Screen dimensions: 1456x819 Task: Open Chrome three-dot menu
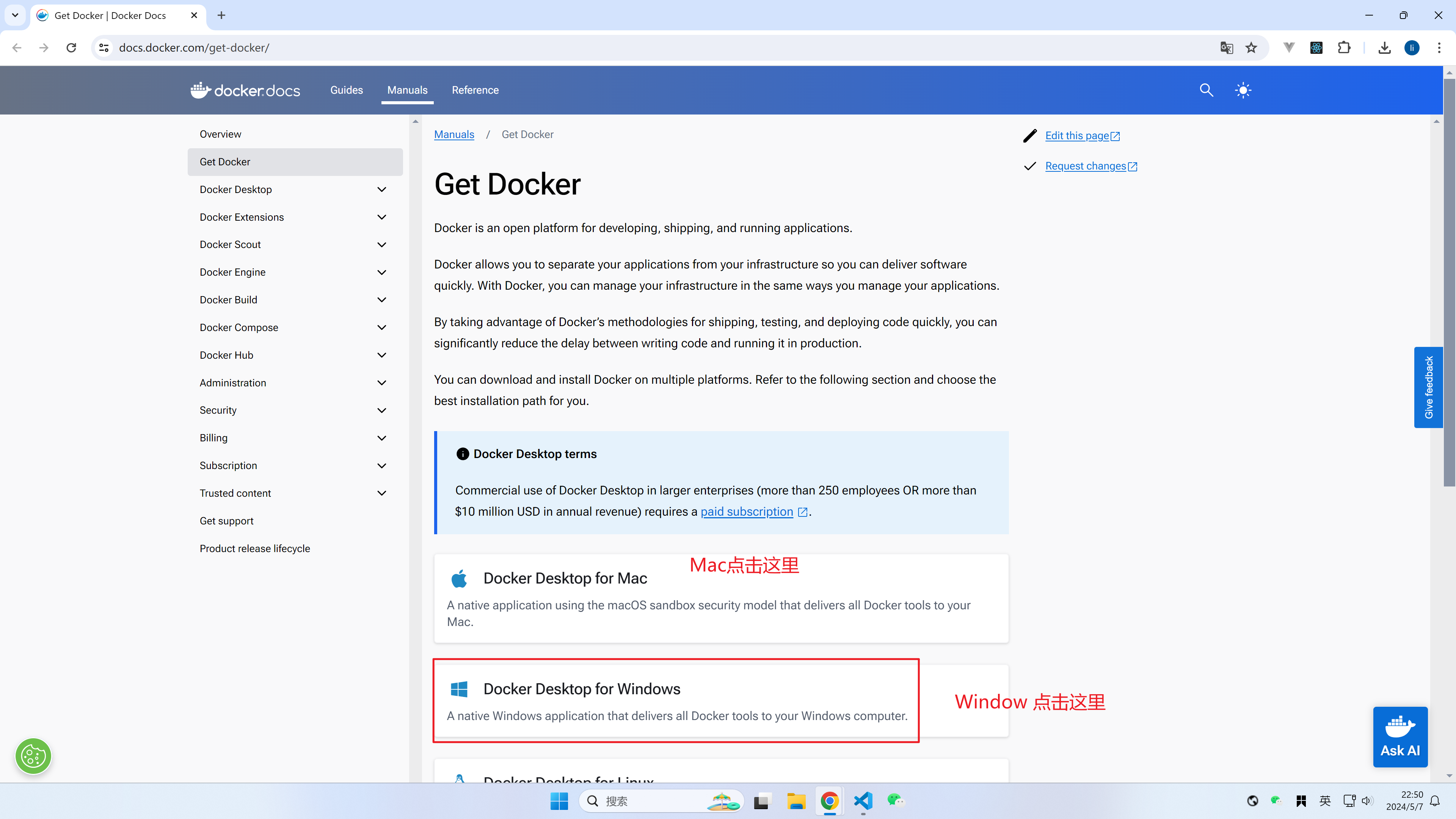pyautogui.click(x=1439, y=48)
